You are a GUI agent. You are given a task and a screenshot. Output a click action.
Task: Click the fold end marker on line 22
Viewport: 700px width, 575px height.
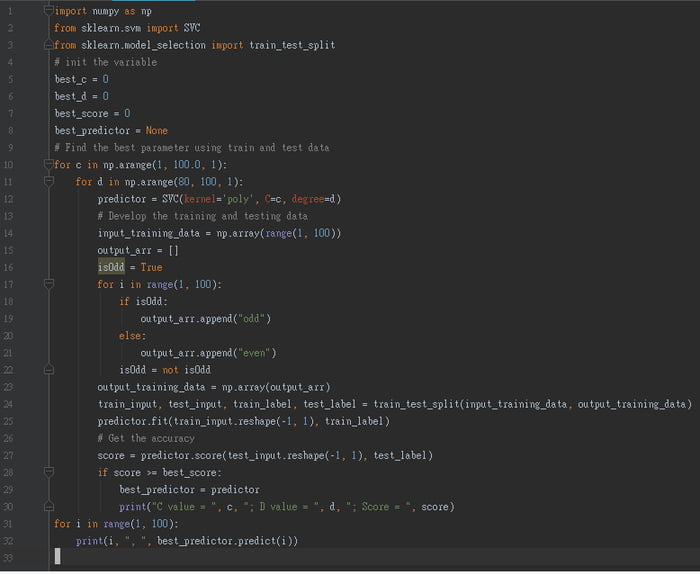pos(48,369)
